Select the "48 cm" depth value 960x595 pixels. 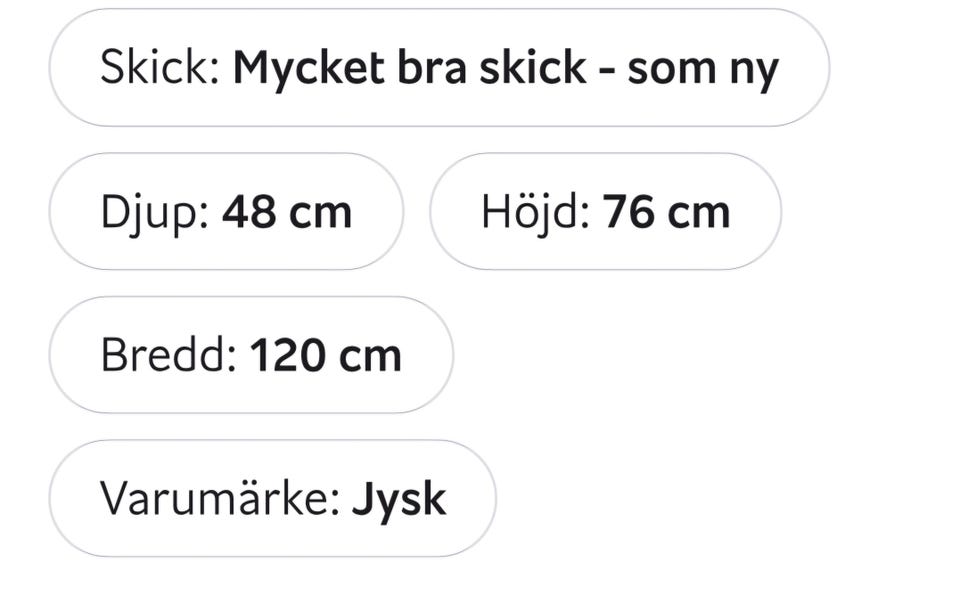[287, 212]
